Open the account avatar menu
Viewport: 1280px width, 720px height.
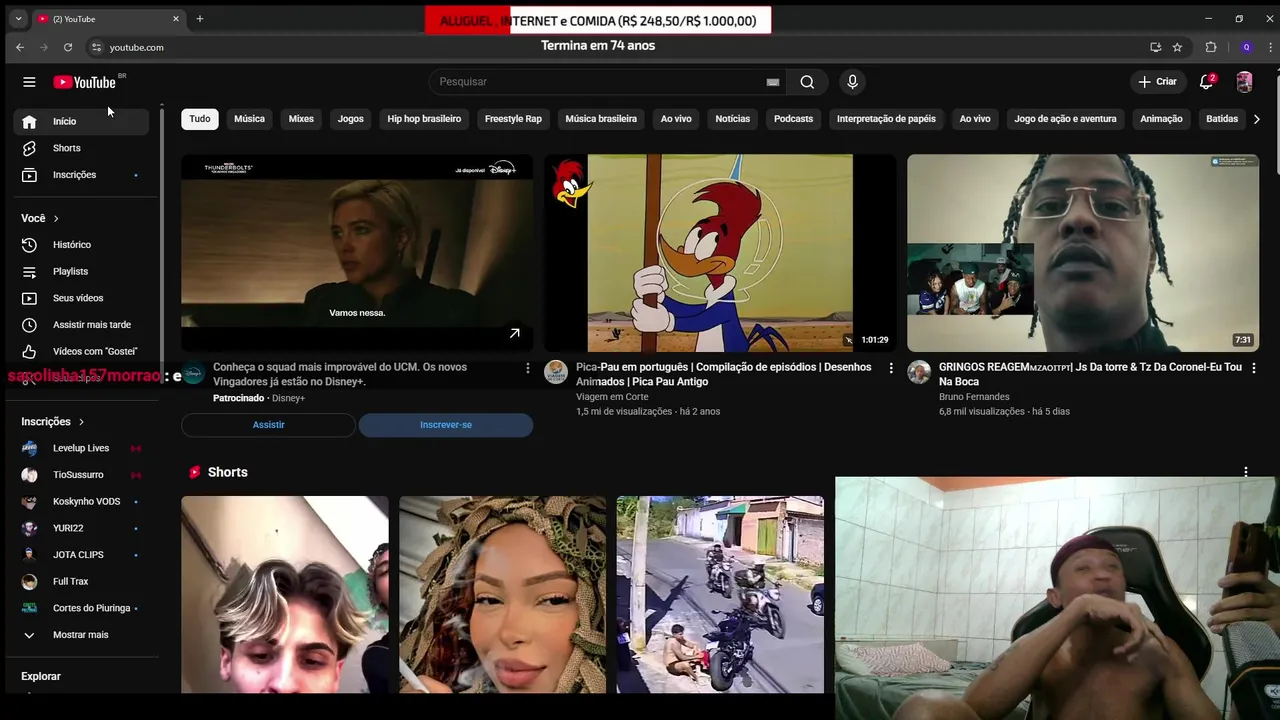[x=1244, y=82]
